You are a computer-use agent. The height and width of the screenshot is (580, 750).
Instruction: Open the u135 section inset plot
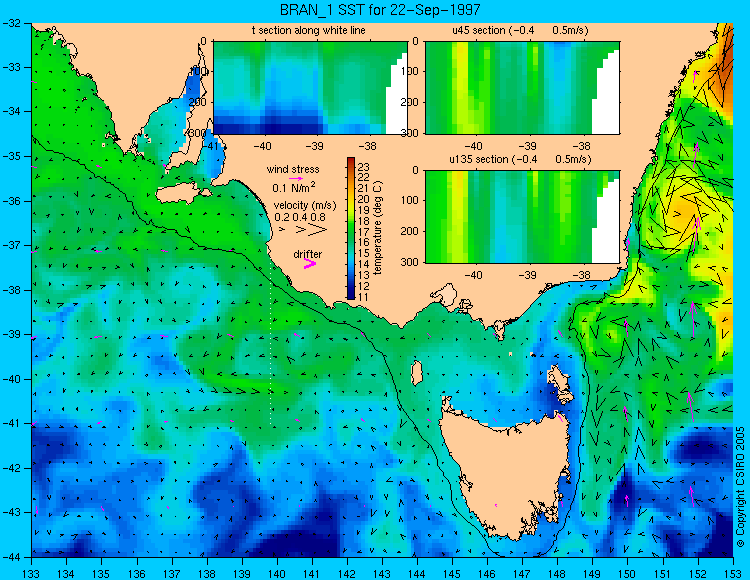pyautogui.click(x=523, y=217)
